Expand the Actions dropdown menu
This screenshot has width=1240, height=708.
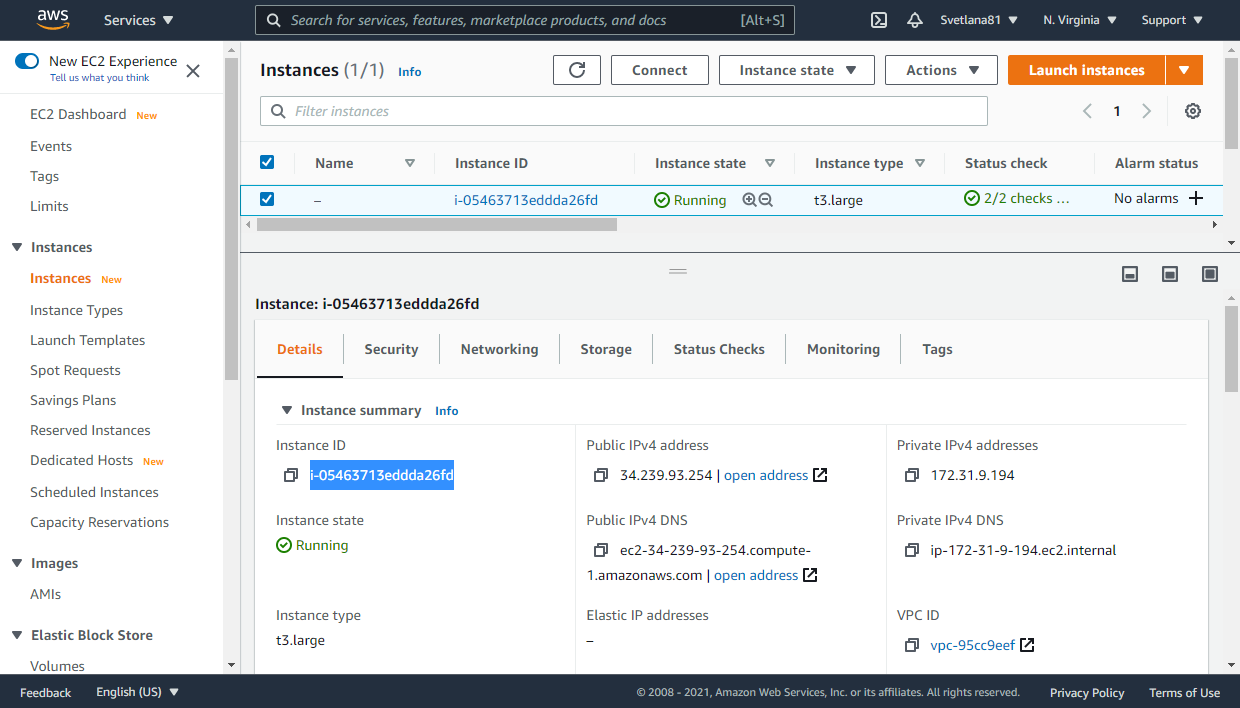coord(941,70)
